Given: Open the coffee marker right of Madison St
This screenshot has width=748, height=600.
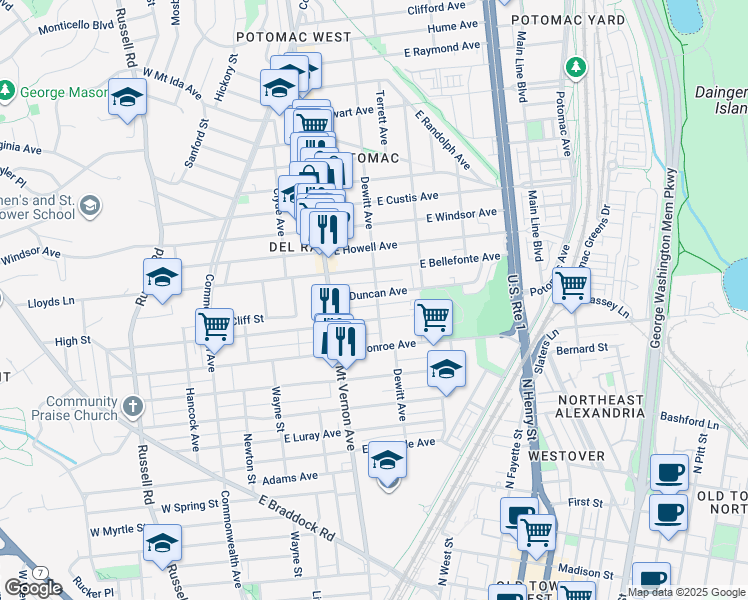Looking at the screenshot, I should point(651,578).
